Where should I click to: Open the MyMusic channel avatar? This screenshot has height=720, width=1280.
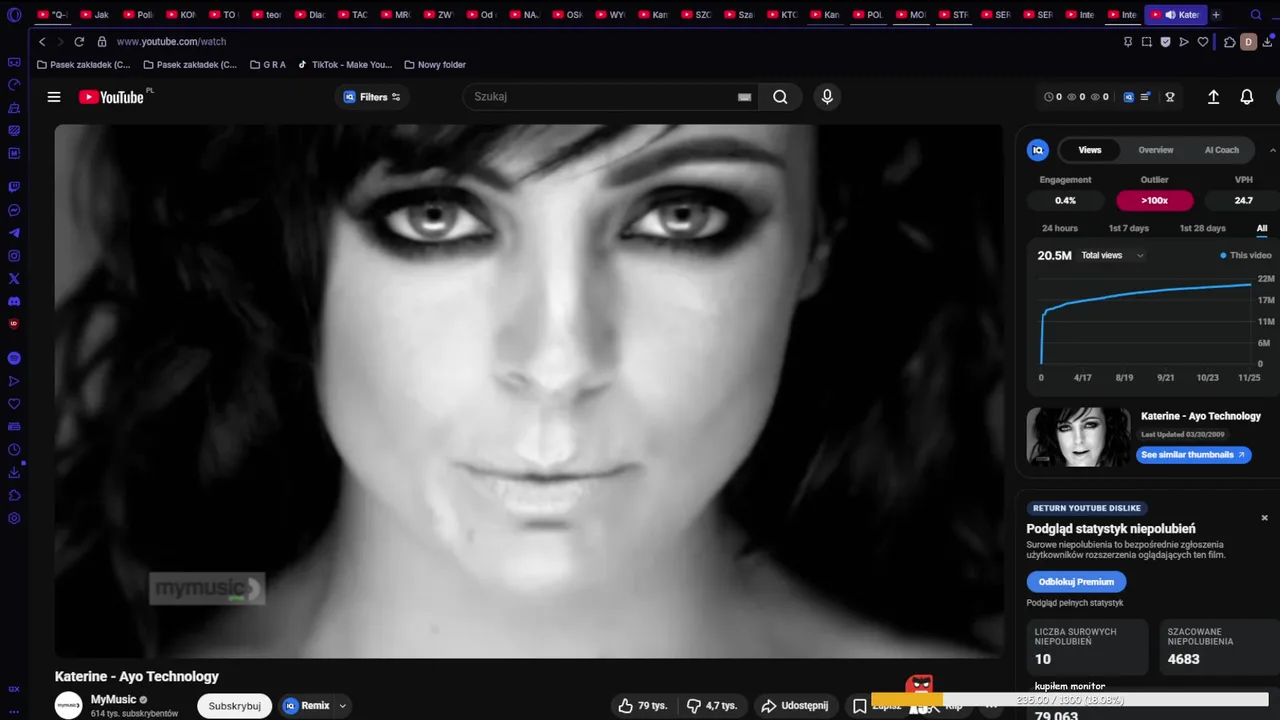68,705
